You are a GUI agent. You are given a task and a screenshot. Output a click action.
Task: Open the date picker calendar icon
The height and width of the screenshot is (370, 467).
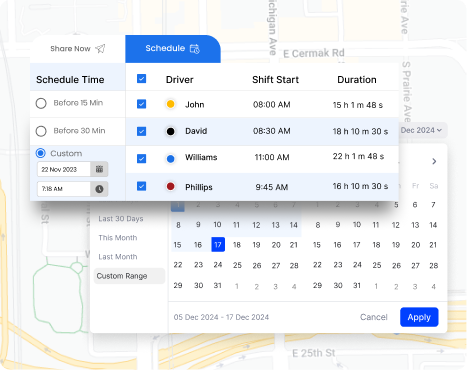tap(99, 169)
